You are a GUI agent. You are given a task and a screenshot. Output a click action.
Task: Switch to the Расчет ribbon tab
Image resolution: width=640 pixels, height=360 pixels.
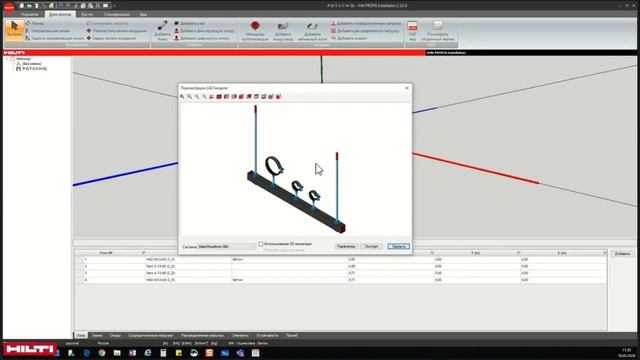coord(87,14)
